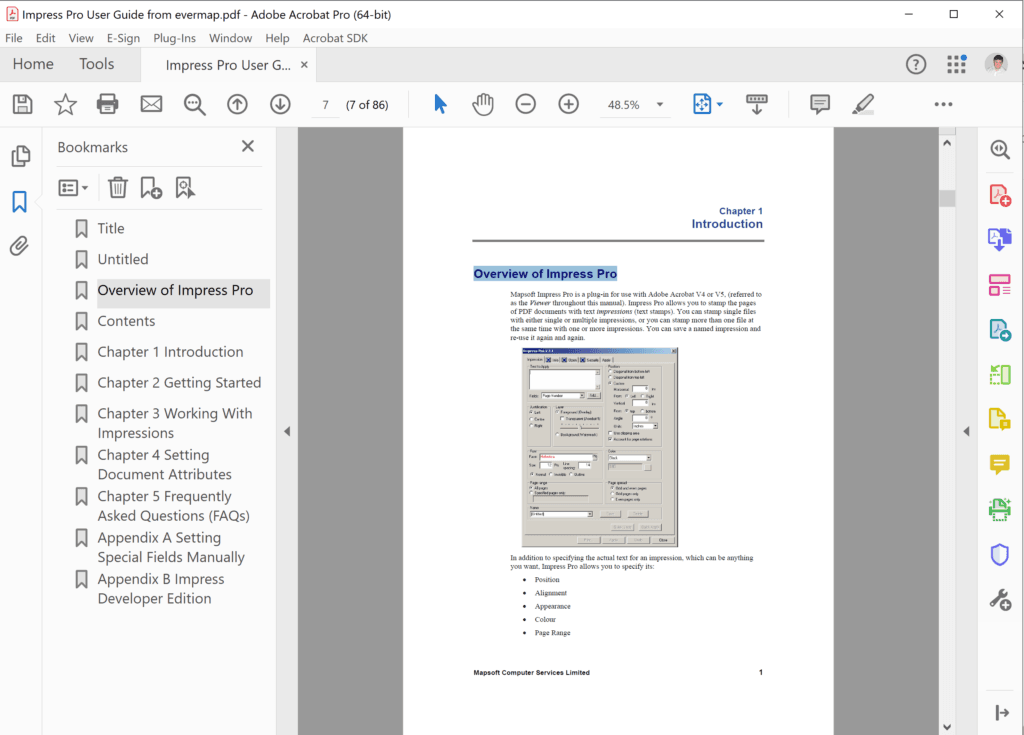Show the Attachments panel
The width and height of the screenshot is (1024, 735).
(18, 245)
